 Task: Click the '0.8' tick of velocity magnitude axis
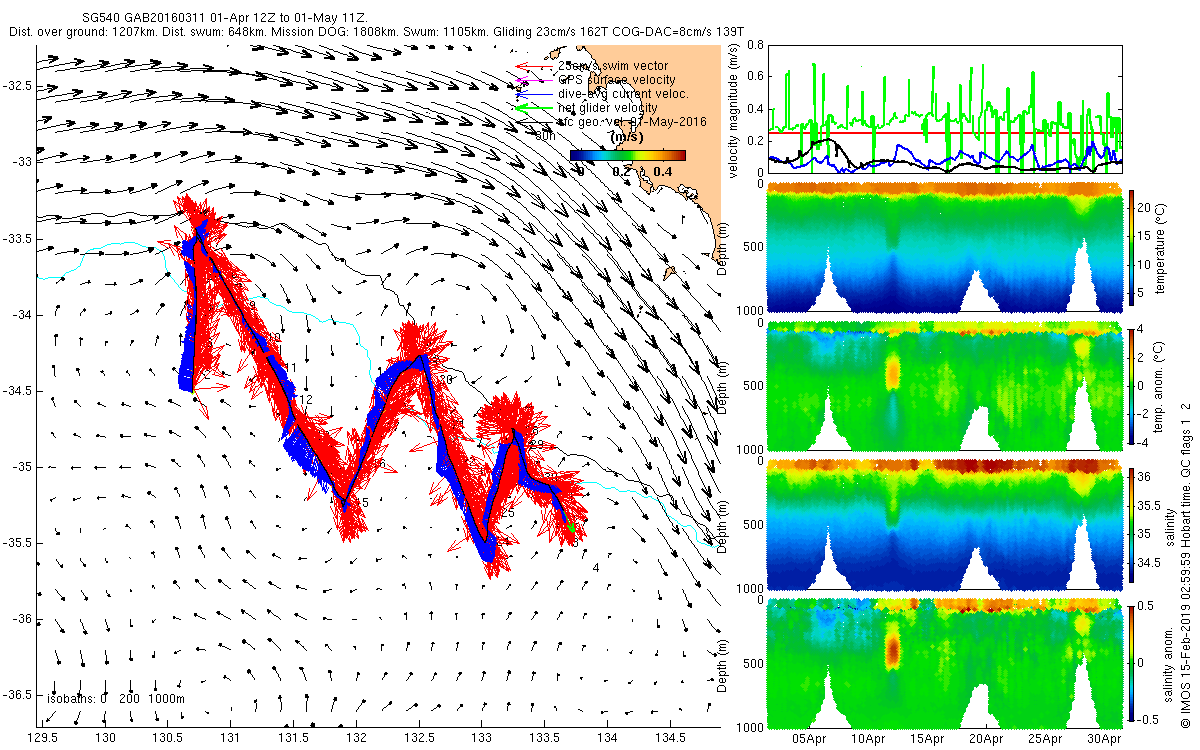[x=755, y=45]
